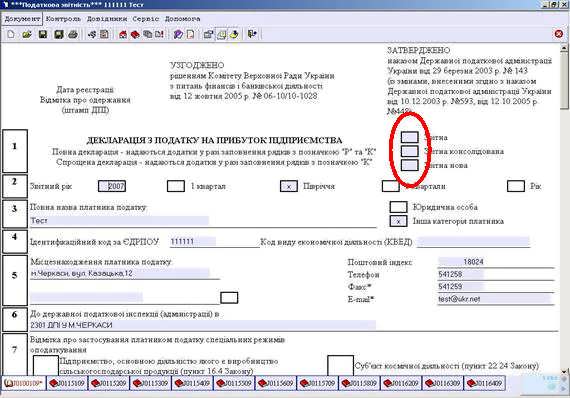Click the highlighted note toolbar icon
The image size is (570, 398).
coord(221,35)
